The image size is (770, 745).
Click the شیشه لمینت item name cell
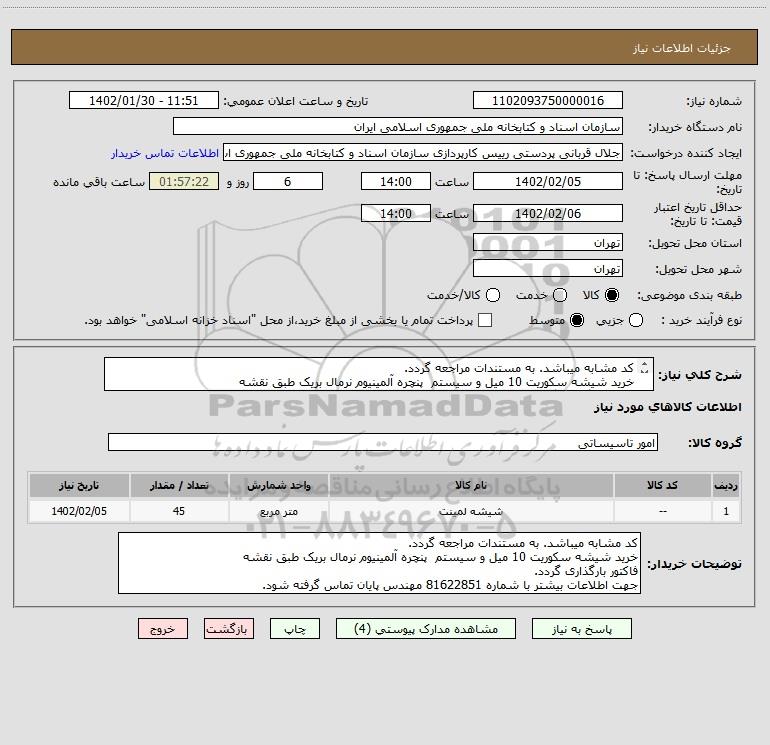471,511
